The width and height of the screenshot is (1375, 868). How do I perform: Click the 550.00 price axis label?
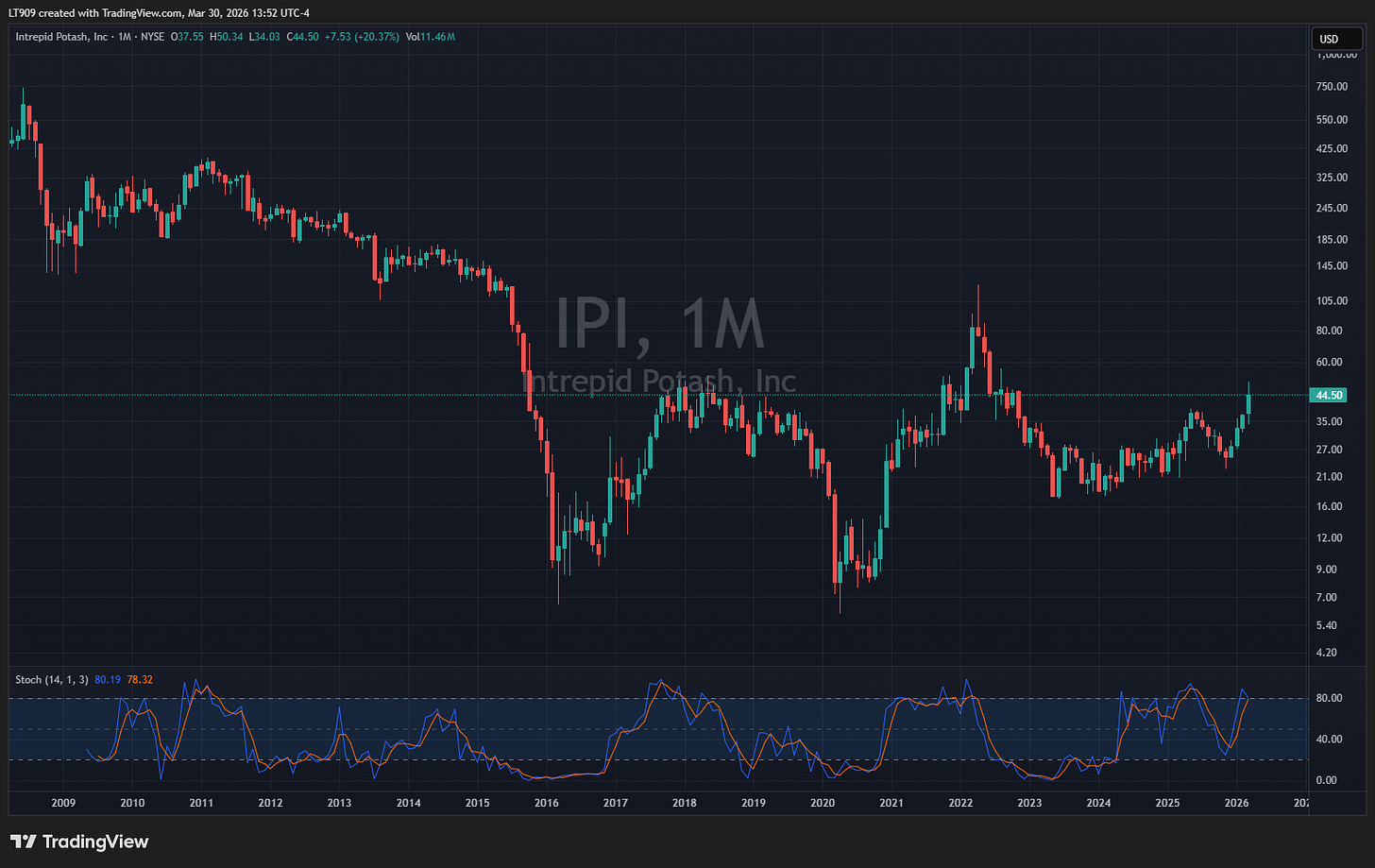pyautogui.click(x=1332, y=120)
